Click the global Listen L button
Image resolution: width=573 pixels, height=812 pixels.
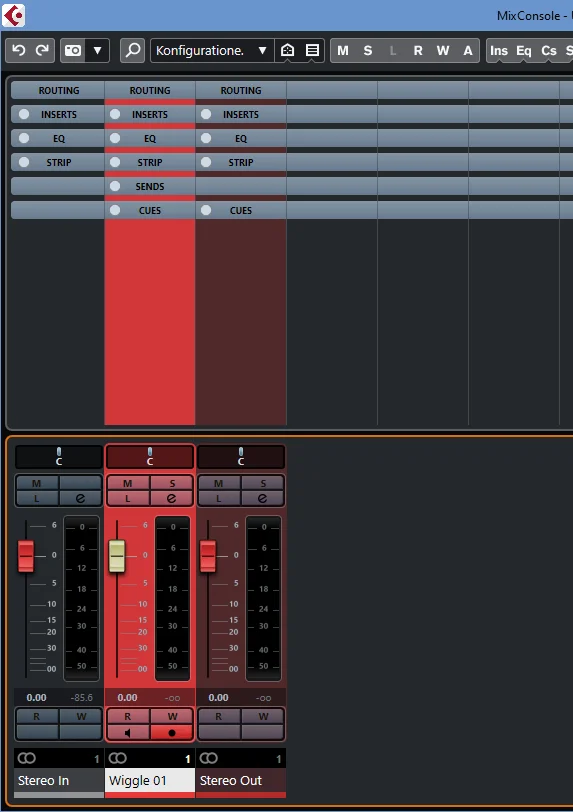393,50
